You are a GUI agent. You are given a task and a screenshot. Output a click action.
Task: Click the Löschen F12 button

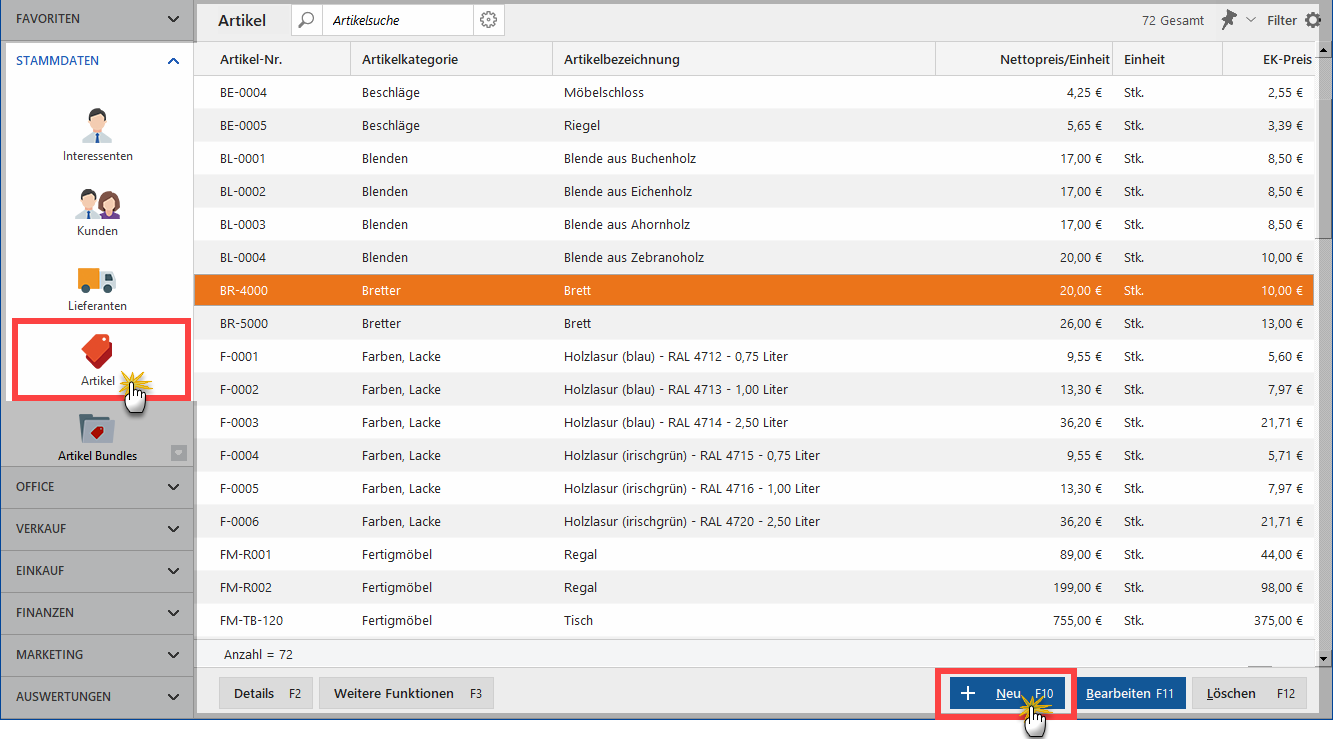1249,694
